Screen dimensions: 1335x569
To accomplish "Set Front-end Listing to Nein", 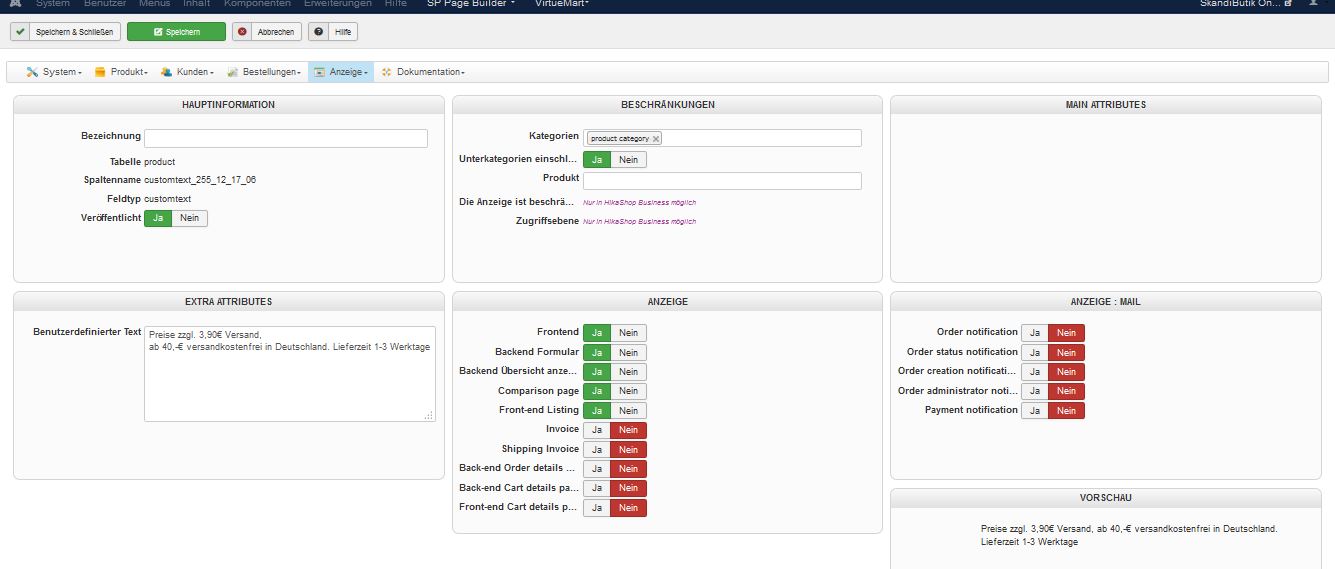I will pos(629,410).
